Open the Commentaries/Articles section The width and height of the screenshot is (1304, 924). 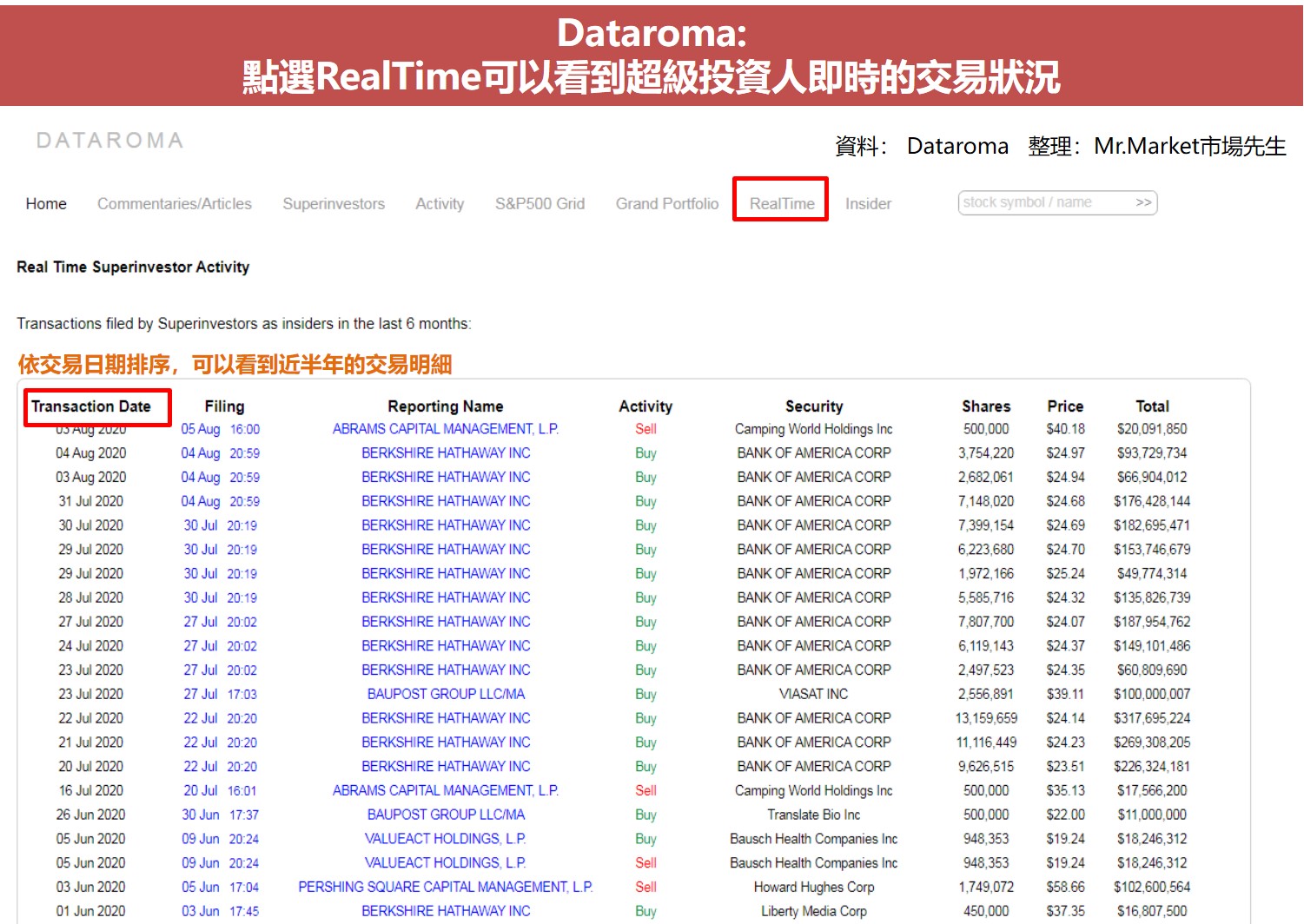(x=175, y=203)
